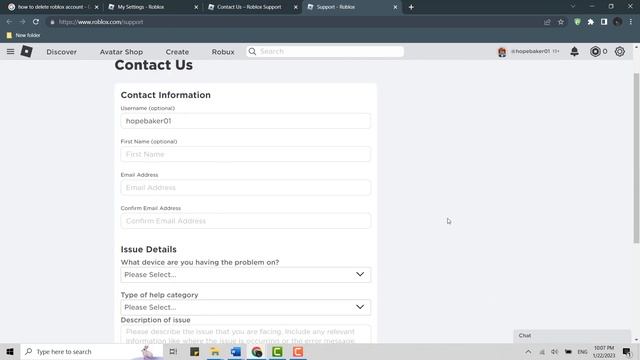Open the Create menu item

[177, 52]
